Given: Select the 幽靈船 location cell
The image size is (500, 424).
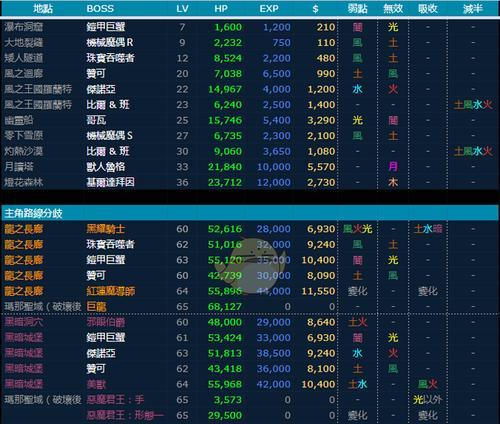Looking at the screenshot, I should 19,120.
